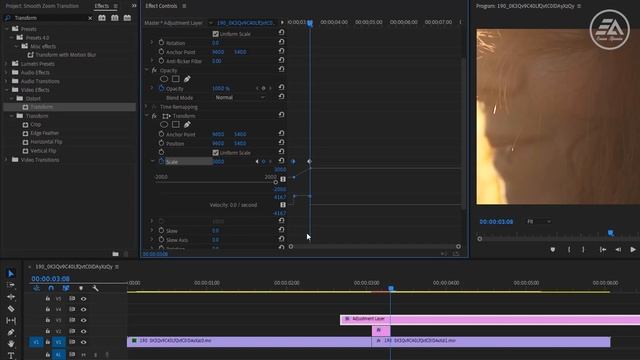The width and height of the screenshot is (640, 360).
Task: Open the Effect Controls panel tab
Action: coord(161,6)
